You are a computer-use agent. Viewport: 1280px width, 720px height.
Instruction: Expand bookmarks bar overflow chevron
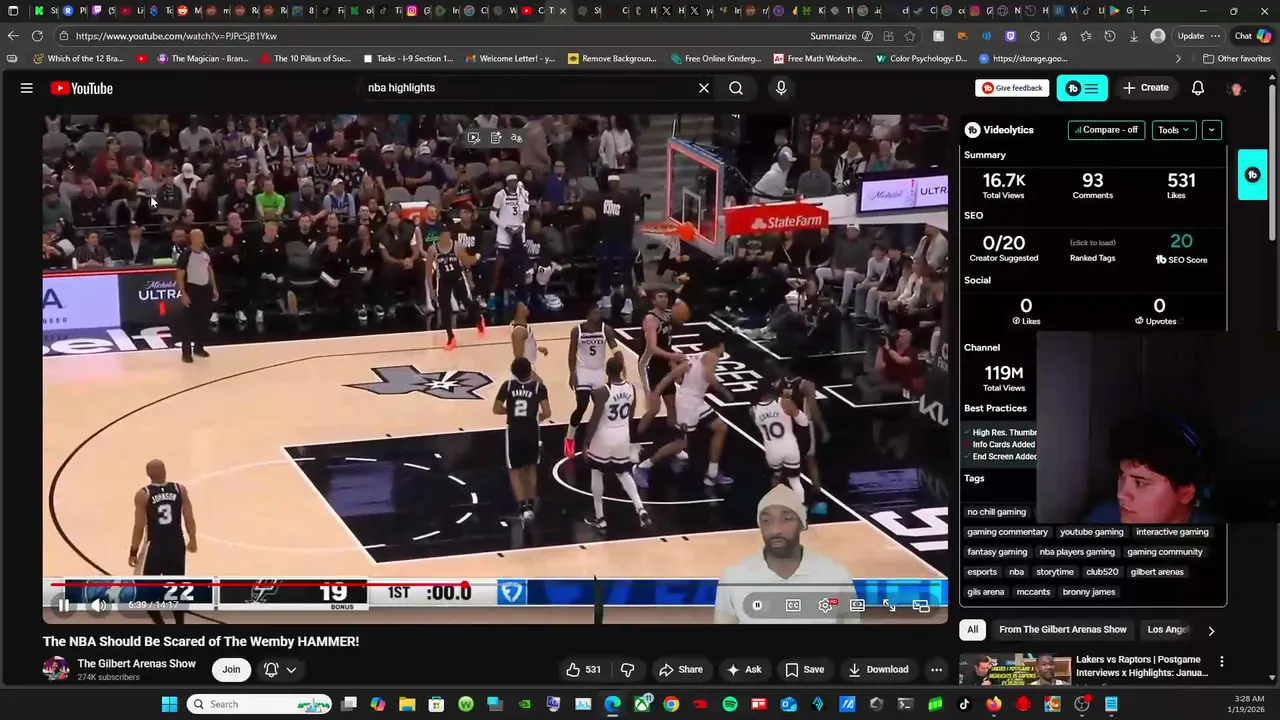(x=1178, y=59)
